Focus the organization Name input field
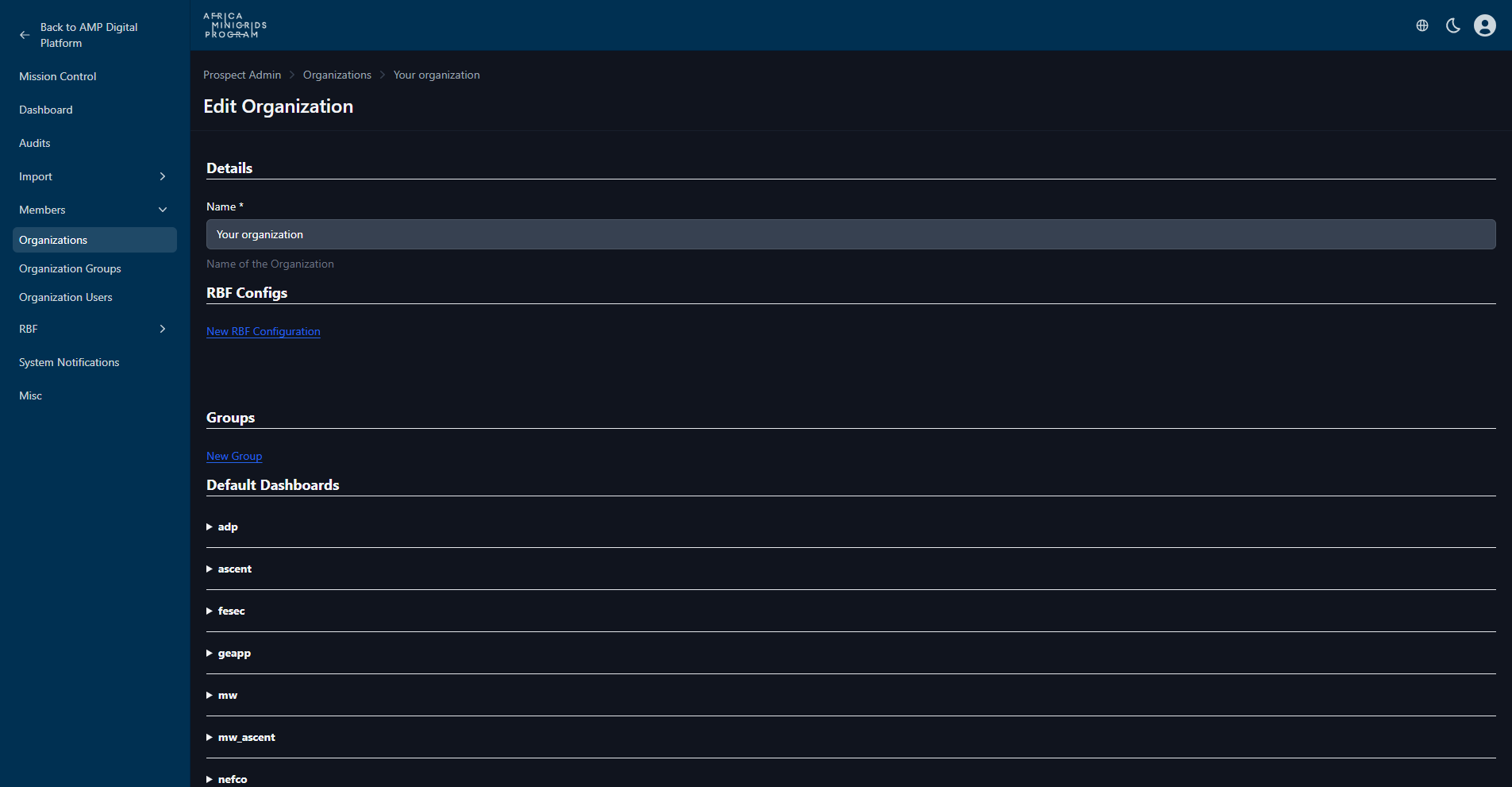 pos(851,234)
